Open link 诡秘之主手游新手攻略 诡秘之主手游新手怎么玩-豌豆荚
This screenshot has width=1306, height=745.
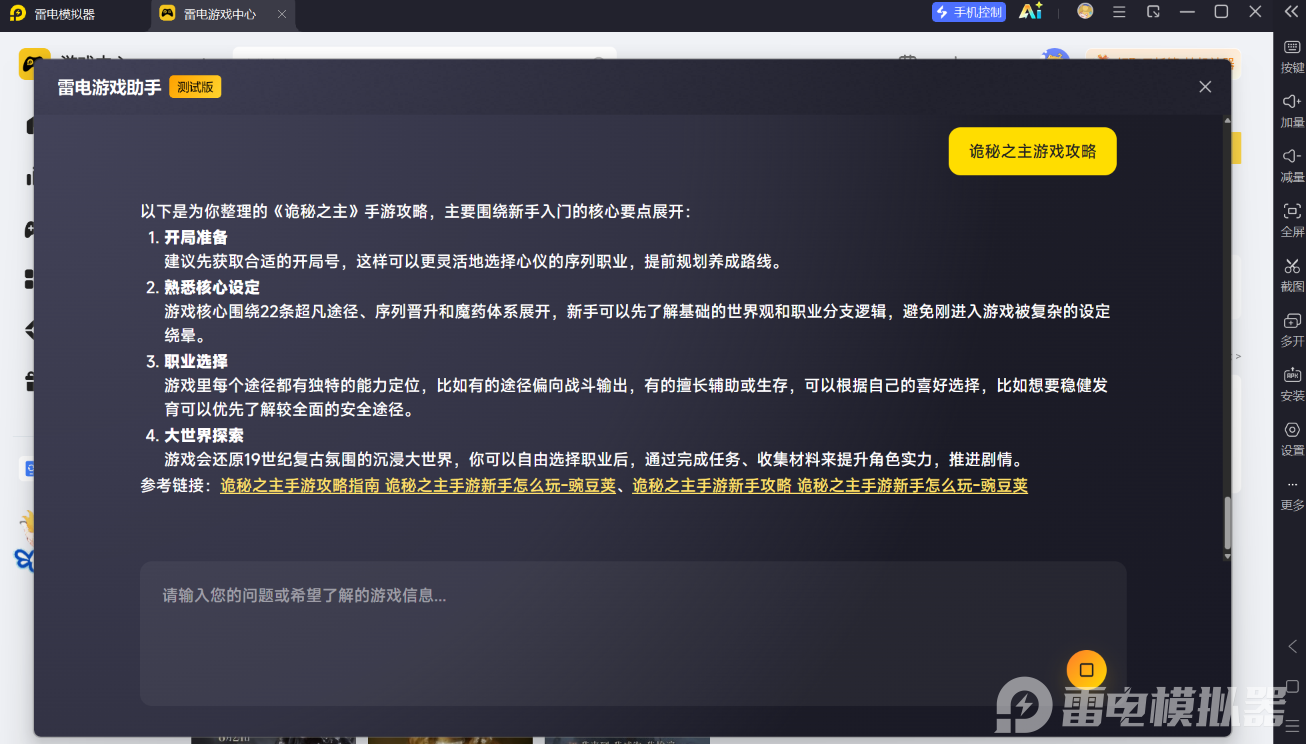pos(830,486)
